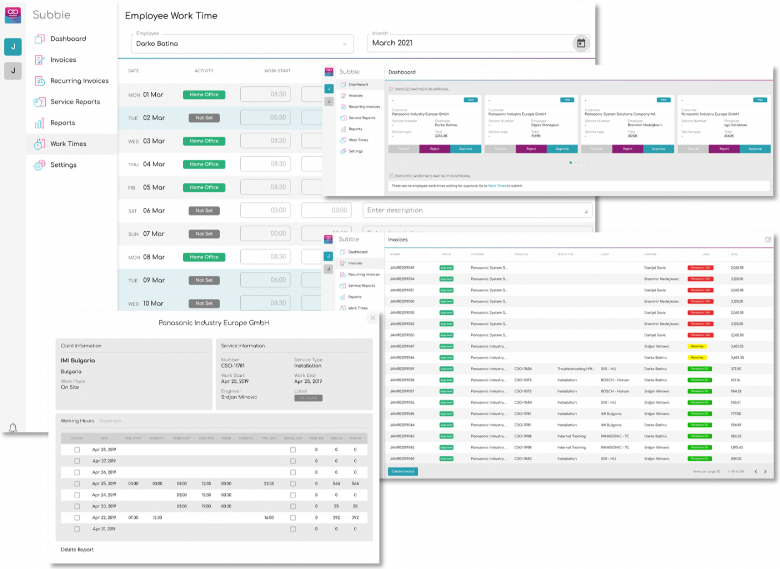Open Not Set activity selector for 02 Mar

(204, 118)
